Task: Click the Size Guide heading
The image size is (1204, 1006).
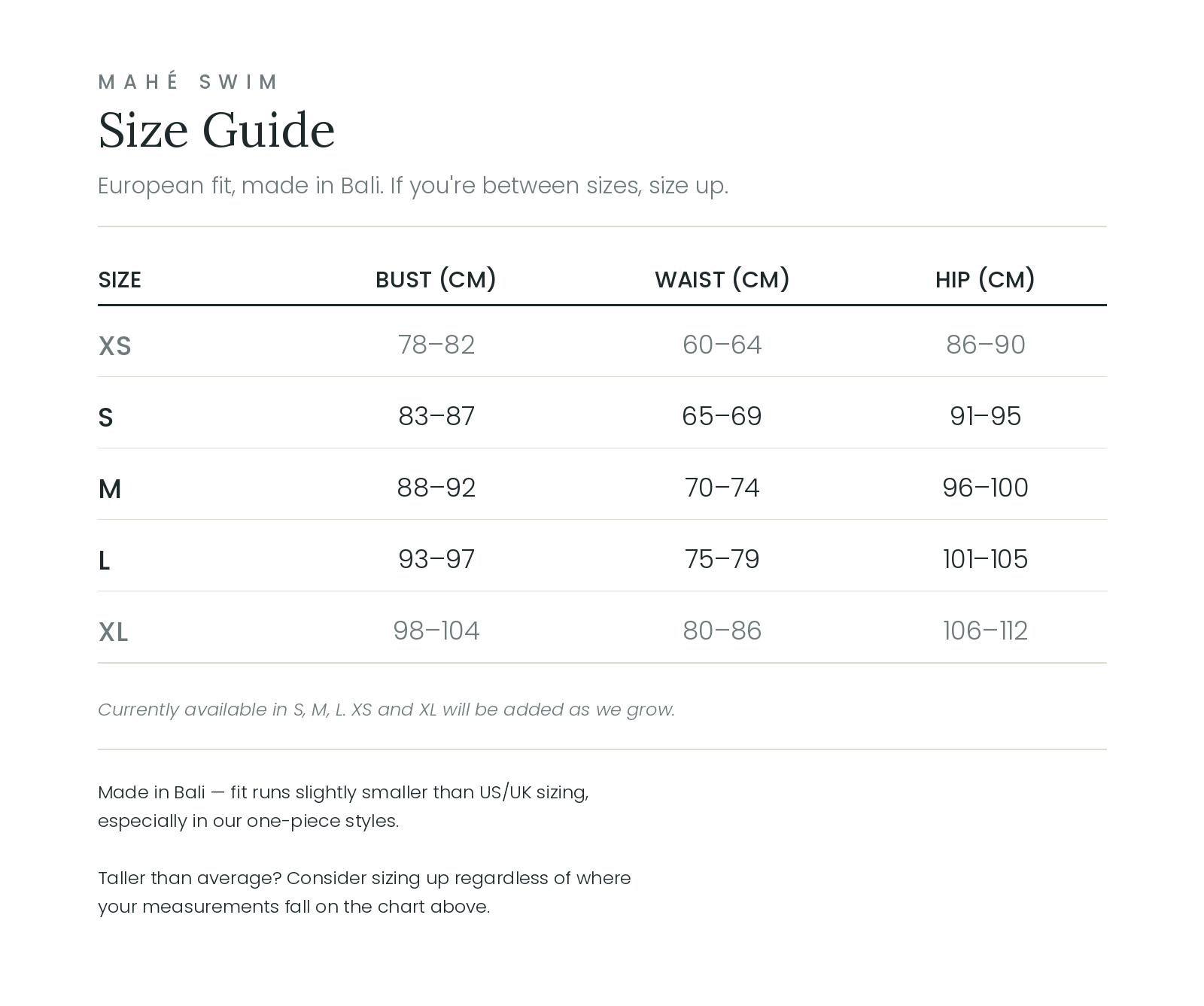Action: point(217,129)
